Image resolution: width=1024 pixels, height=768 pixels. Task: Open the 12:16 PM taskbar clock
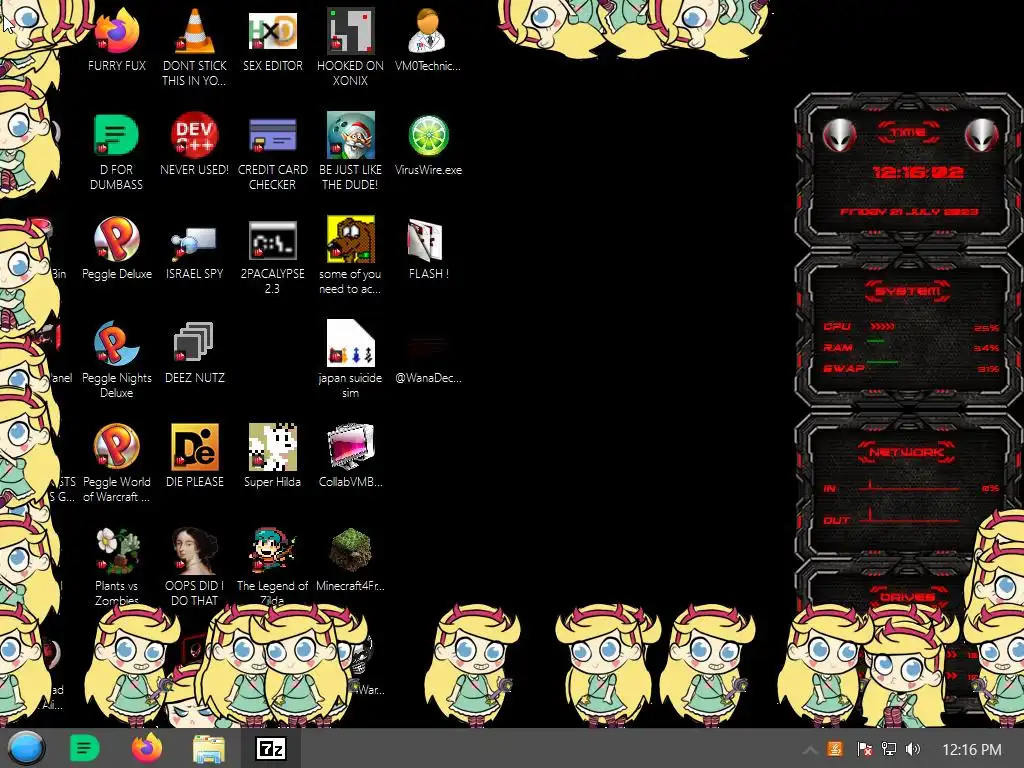972,749
